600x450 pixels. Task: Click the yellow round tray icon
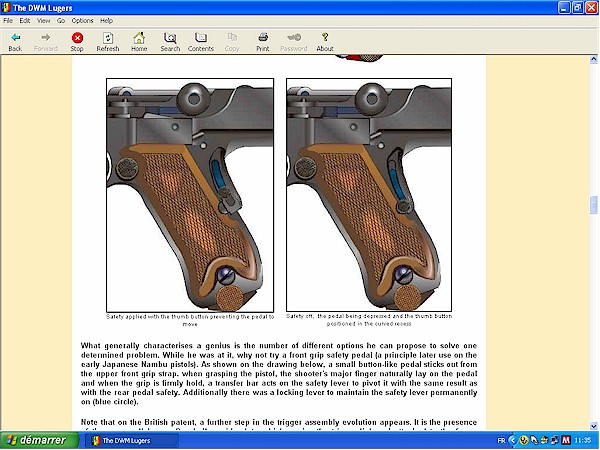pyautogui.click(x=524, y=440)
